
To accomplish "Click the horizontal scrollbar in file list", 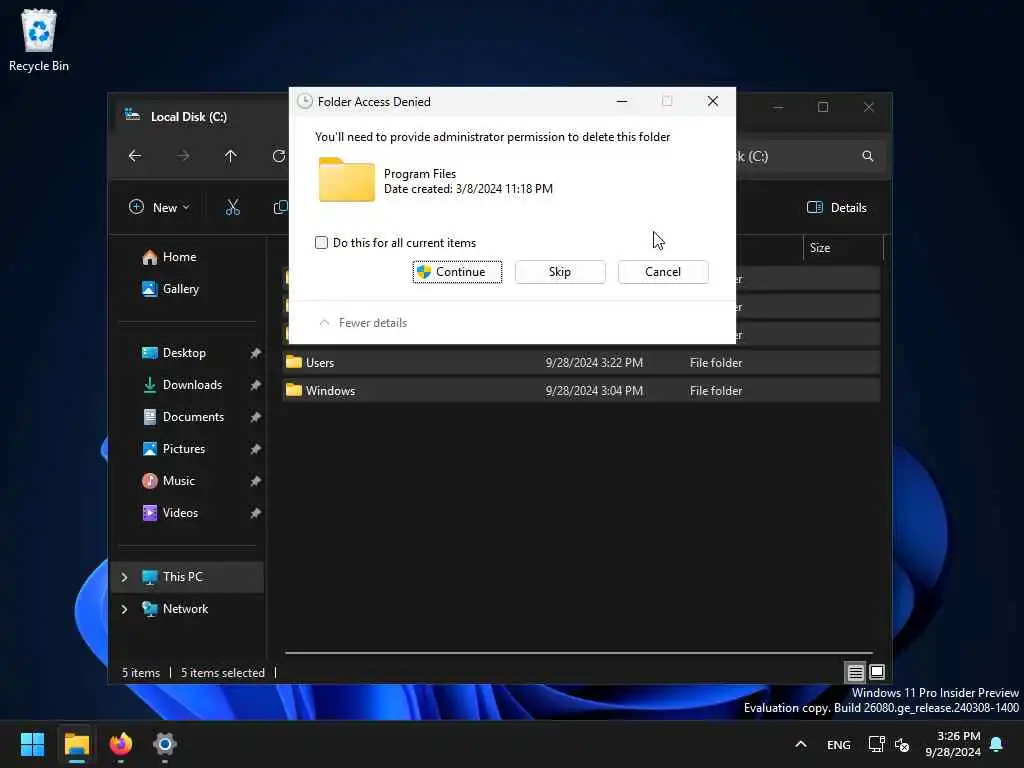I will [579, 652].
